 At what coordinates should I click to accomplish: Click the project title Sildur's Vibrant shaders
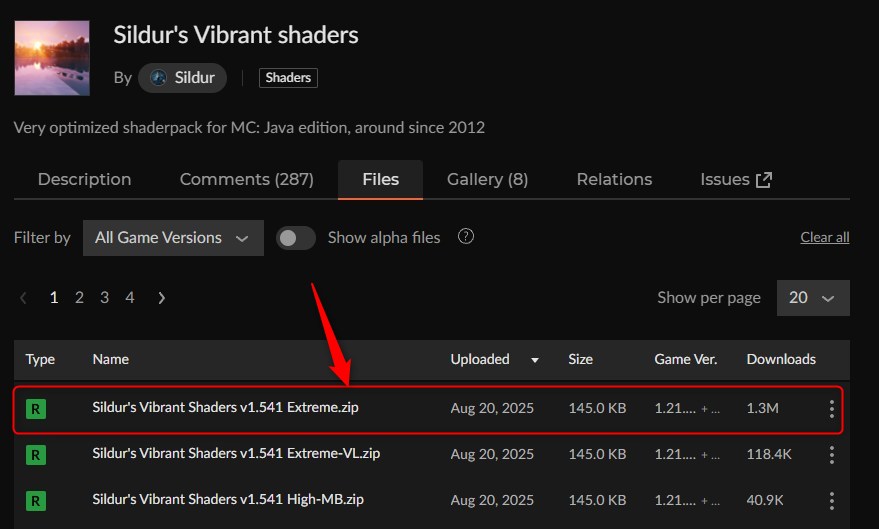[236, 35]
